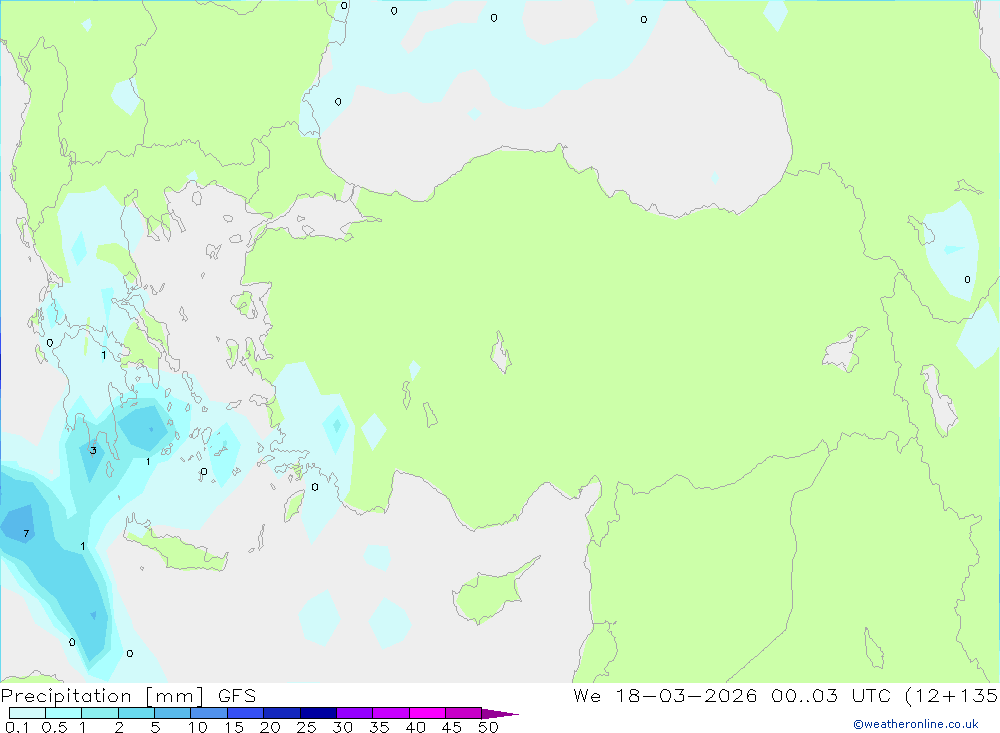Click the weatheronline.co.uk copyright text
The image size is (1000, 733).
916,724
